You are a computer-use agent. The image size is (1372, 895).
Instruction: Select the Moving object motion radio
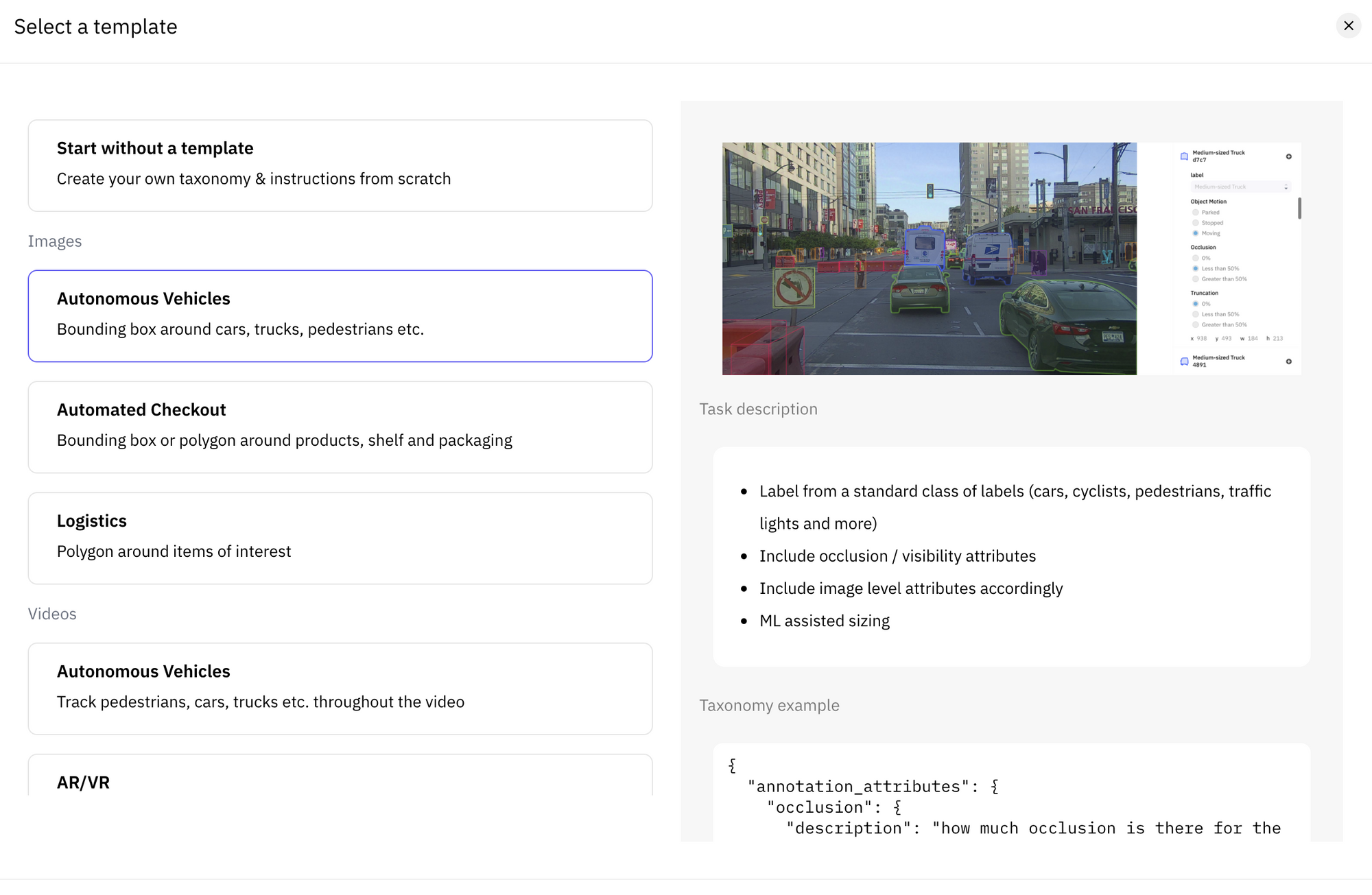click(1196, 233)
